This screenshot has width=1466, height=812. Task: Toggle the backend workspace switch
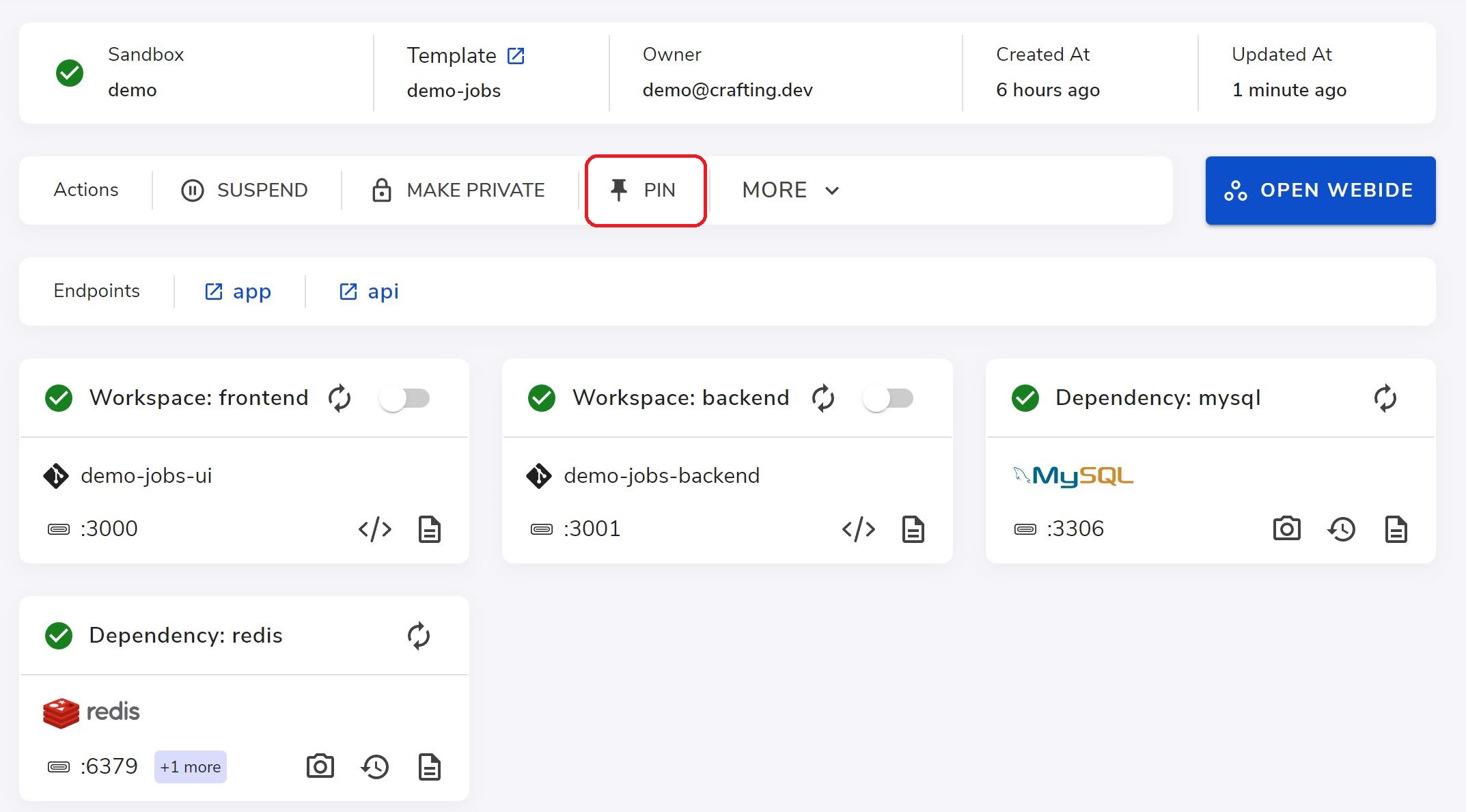click(x=887, y=398)
